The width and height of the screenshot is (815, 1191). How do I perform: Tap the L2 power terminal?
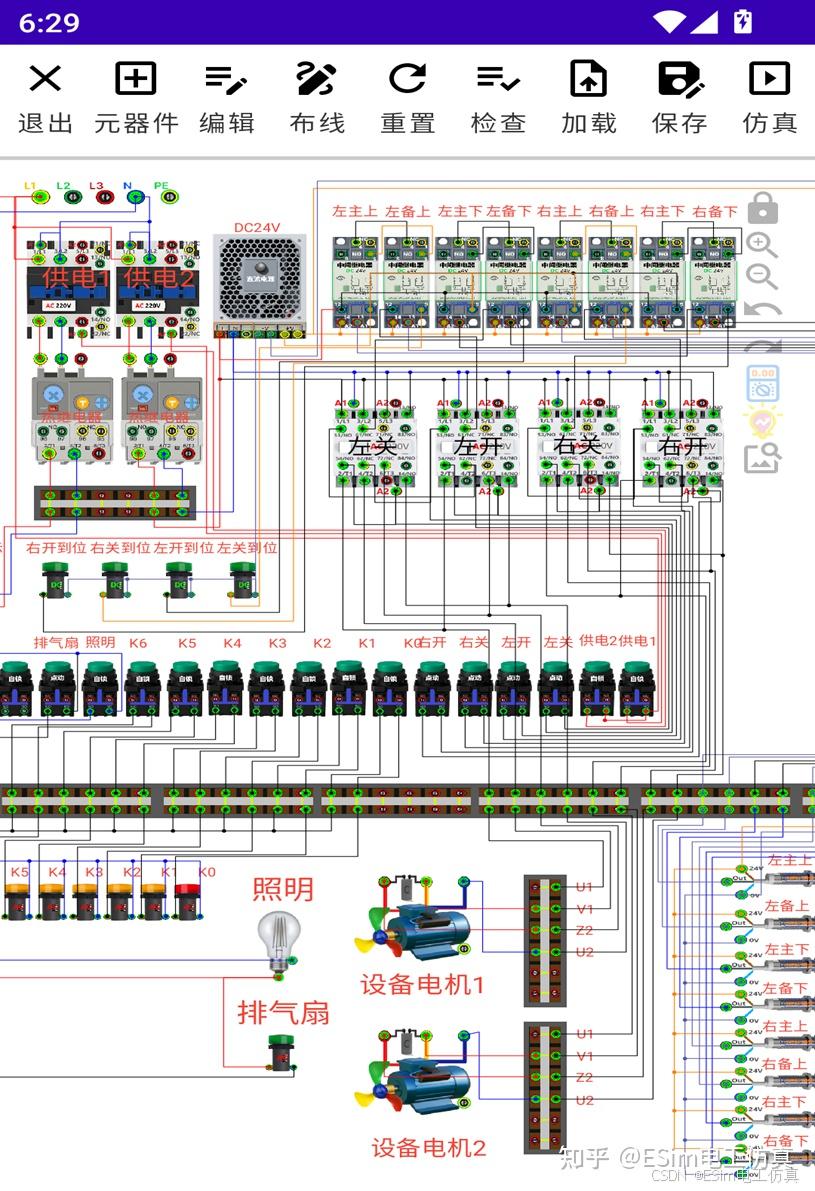pos(72,197)
